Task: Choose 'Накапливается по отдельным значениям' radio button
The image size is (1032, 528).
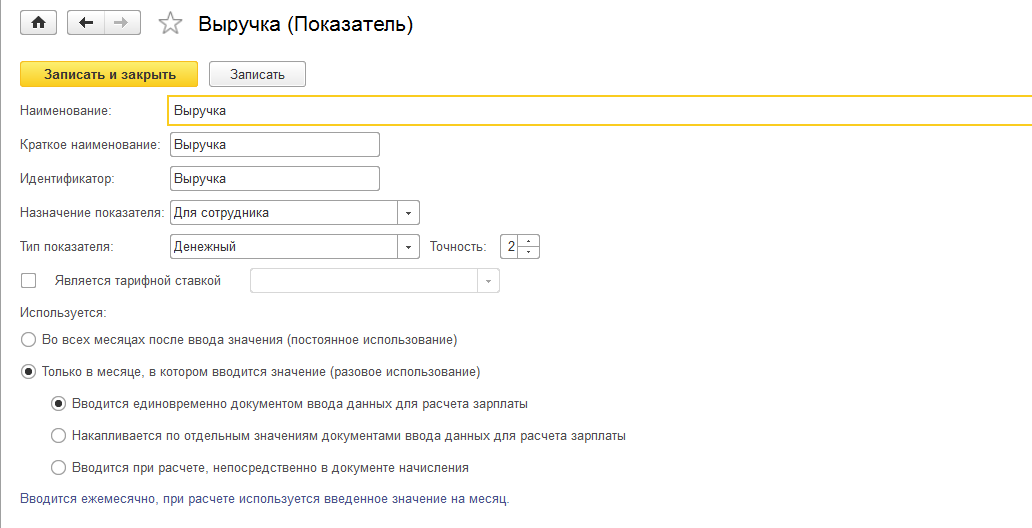Action: (x=59, y=436)
